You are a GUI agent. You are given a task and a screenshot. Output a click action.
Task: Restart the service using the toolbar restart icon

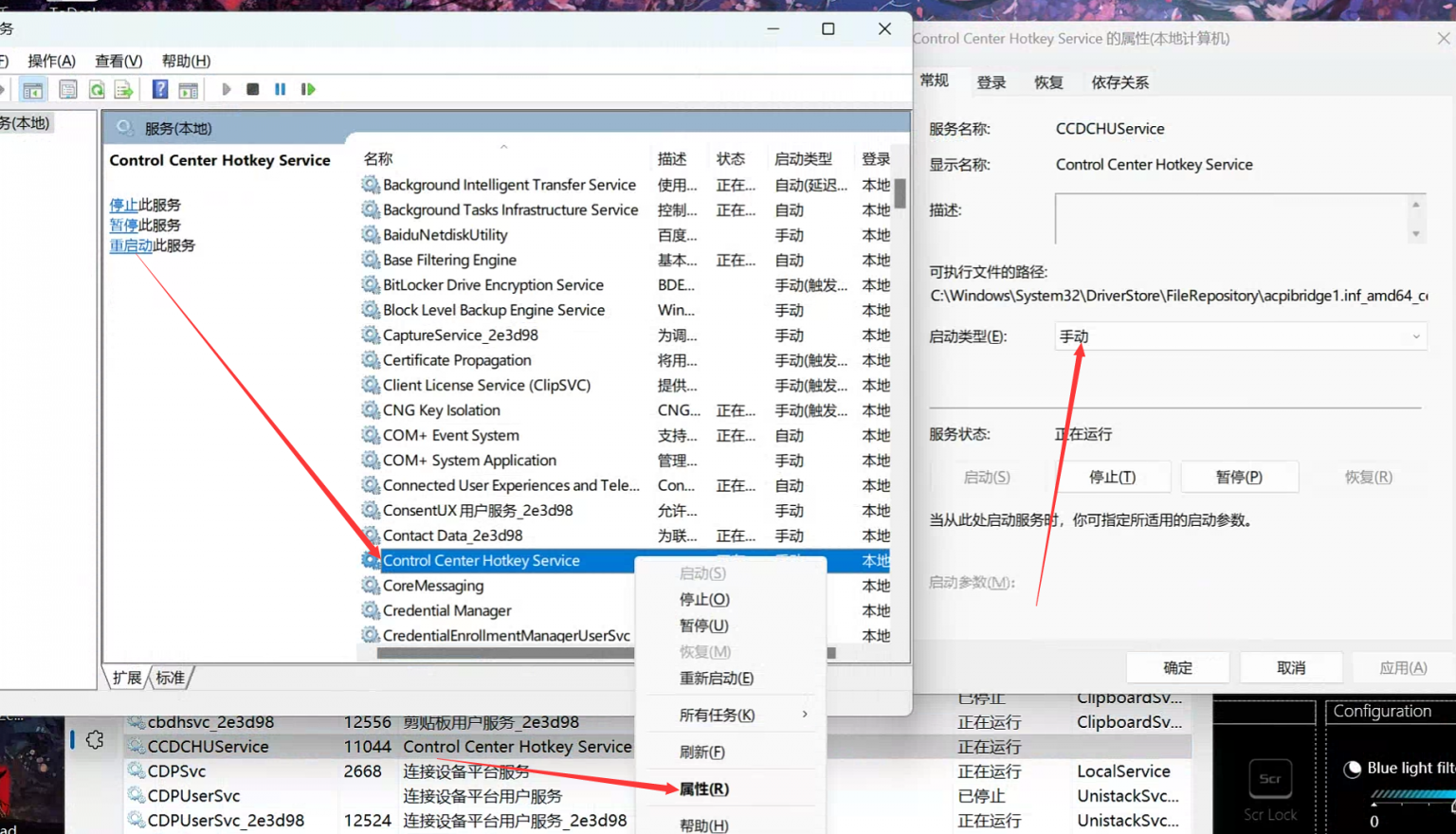point(308,88)
